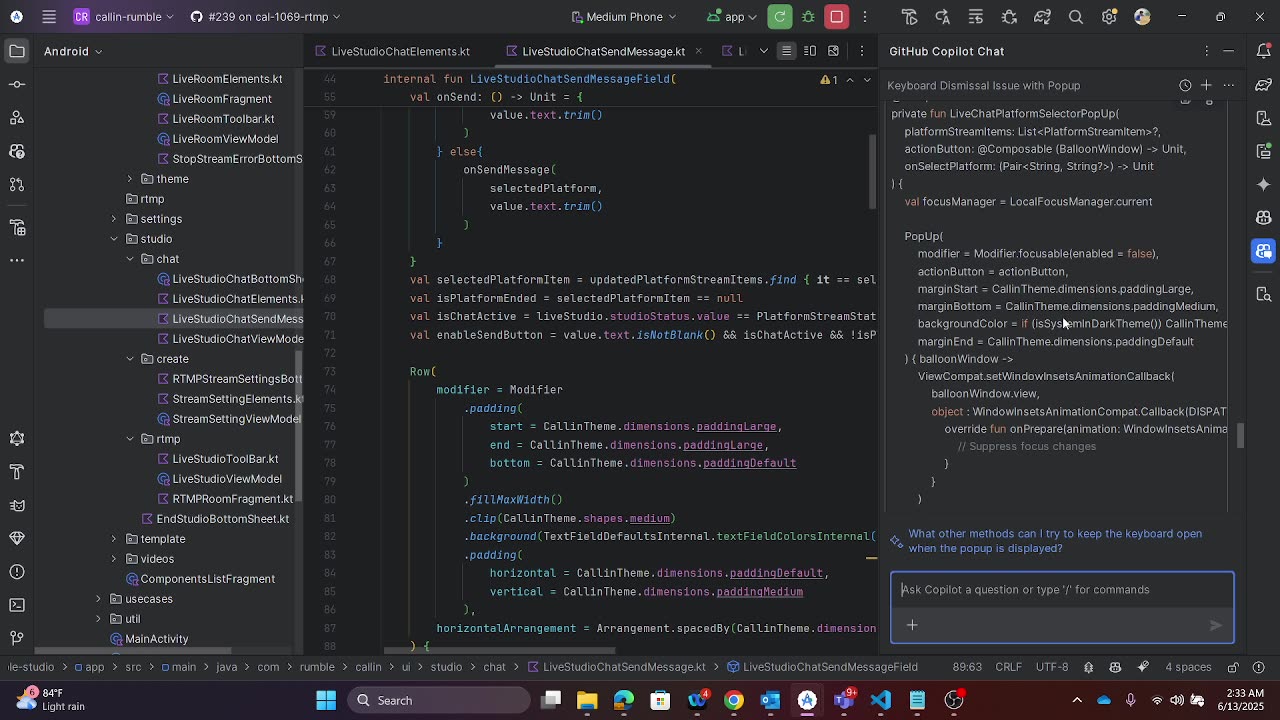Click the Ask Copilot input field

1060,590
